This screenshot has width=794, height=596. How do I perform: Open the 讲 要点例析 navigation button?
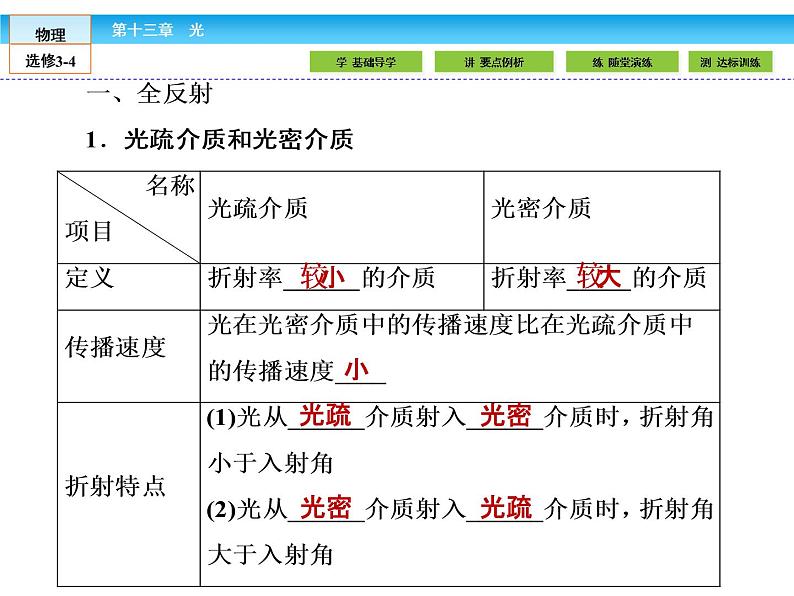pyautogui.click(x=494, y=62)
